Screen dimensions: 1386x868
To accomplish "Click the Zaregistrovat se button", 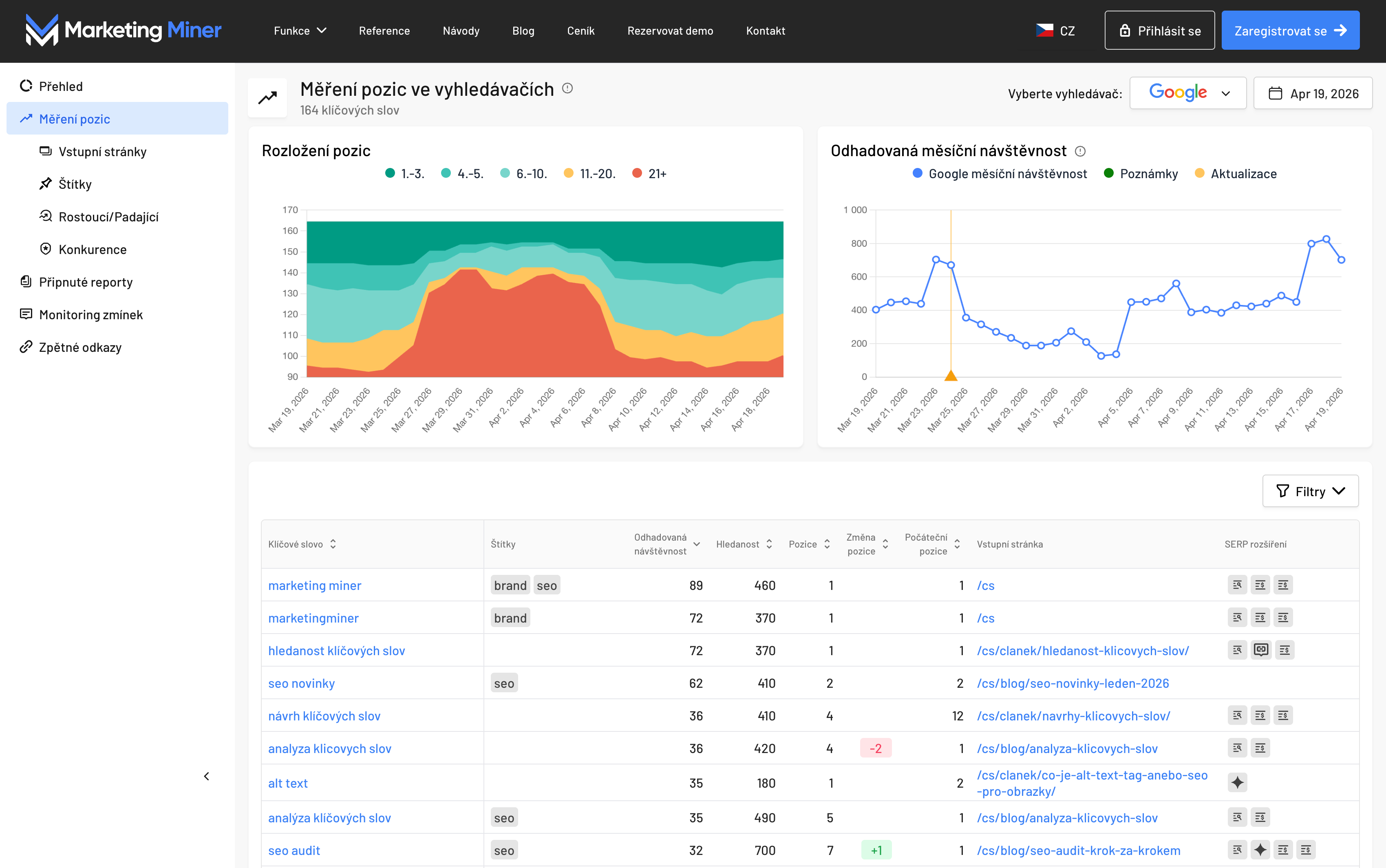I will (1289, 31).
